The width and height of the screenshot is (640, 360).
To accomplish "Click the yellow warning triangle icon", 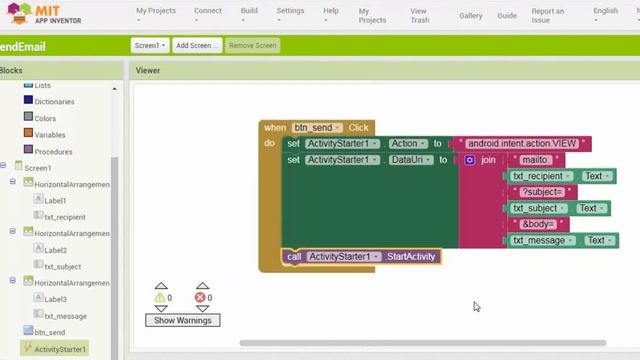I will pos(160,298).
